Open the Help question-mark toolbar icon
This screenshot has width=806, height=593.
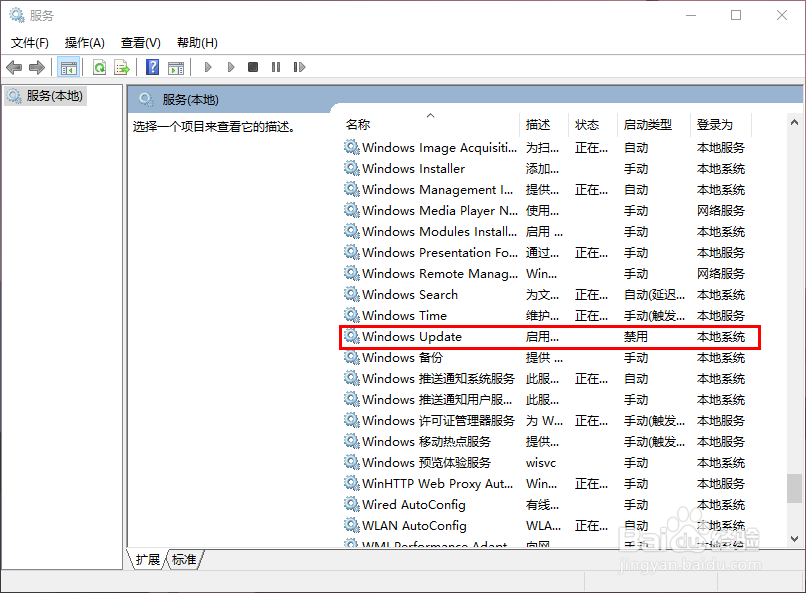tap(153, 67)
